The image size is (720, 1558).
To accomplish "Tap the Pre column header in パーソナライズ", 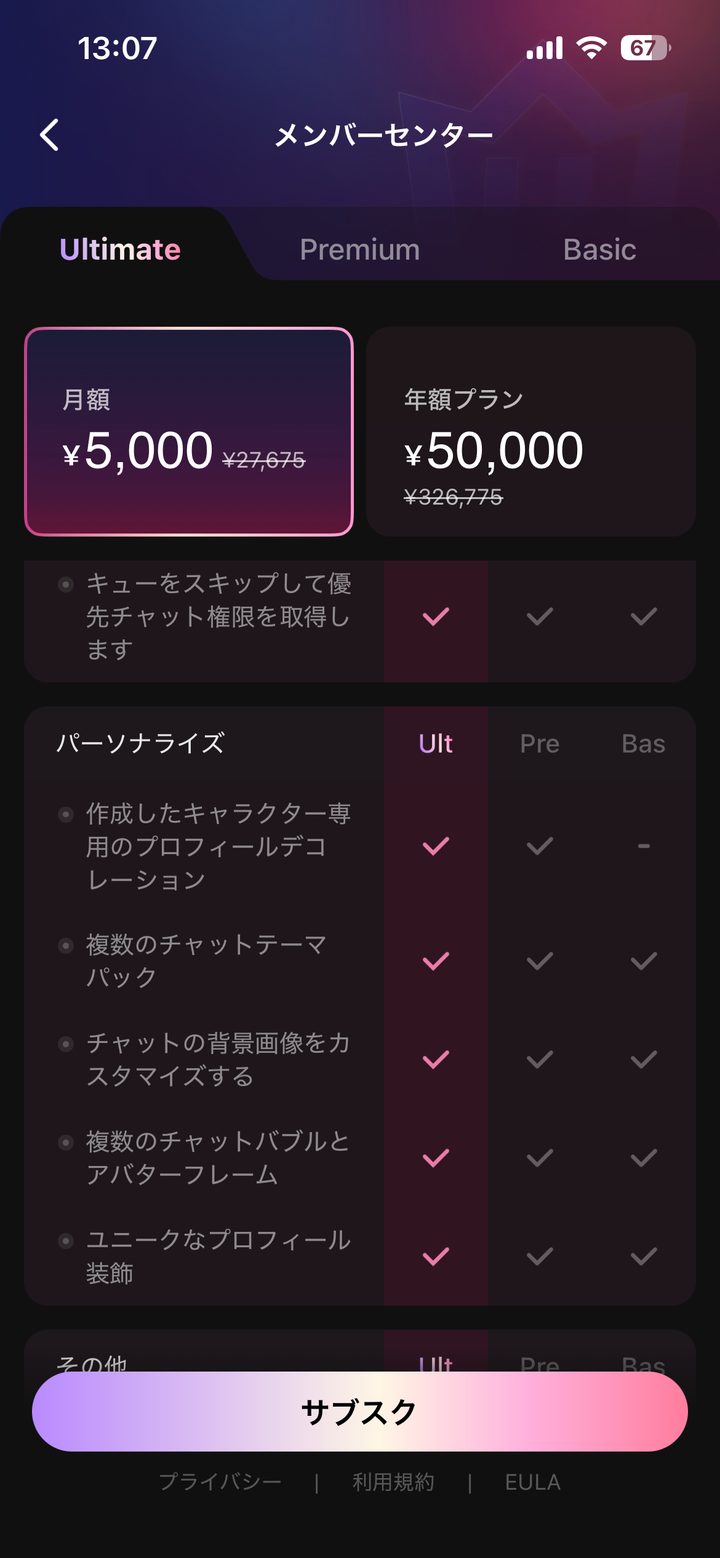I will tap(540, 743).
